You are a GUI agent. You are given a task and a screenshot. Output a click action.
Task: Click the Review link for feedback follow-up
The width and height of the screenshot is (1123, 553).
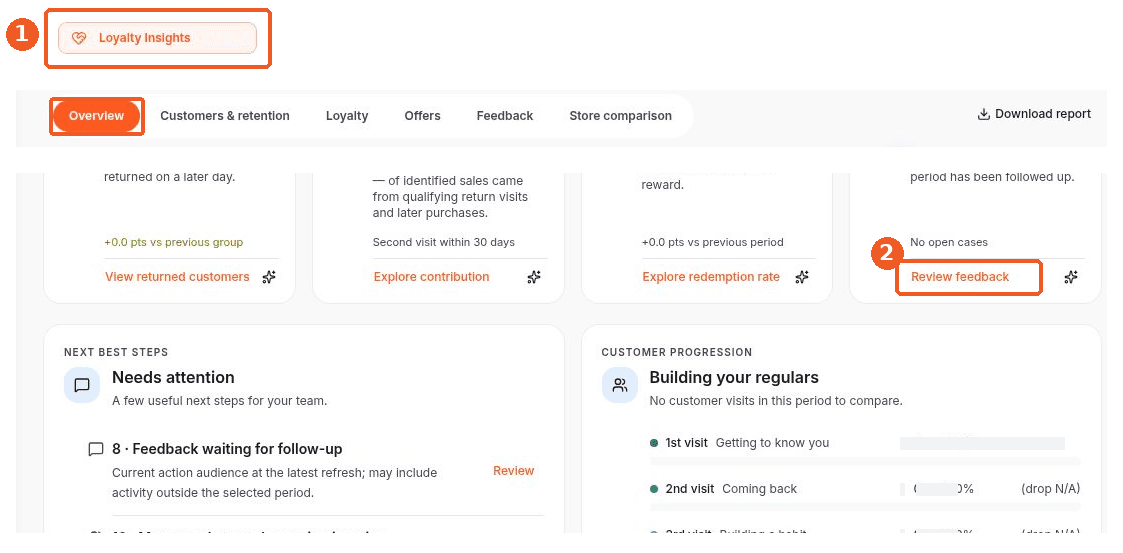click(x=514, y=471)
